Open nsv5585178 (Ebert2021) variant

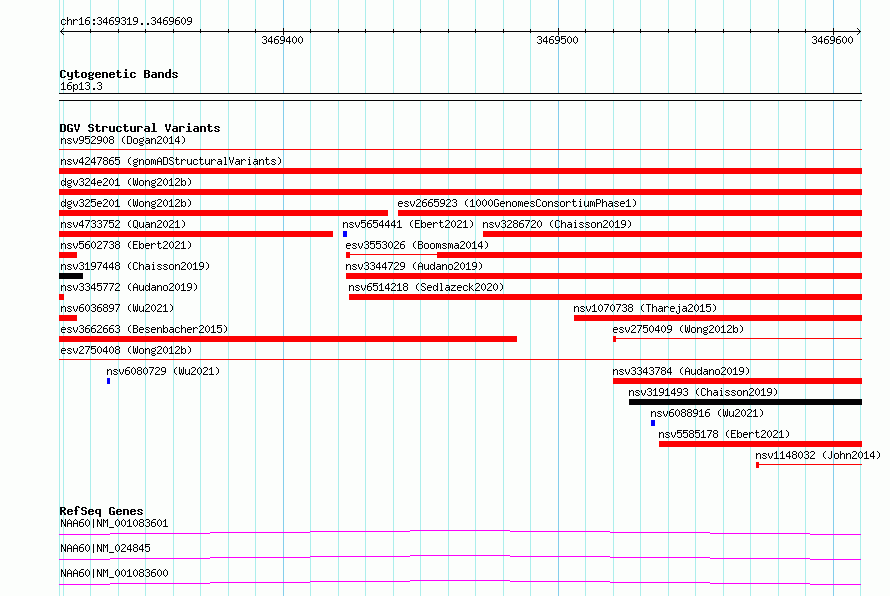724,434
